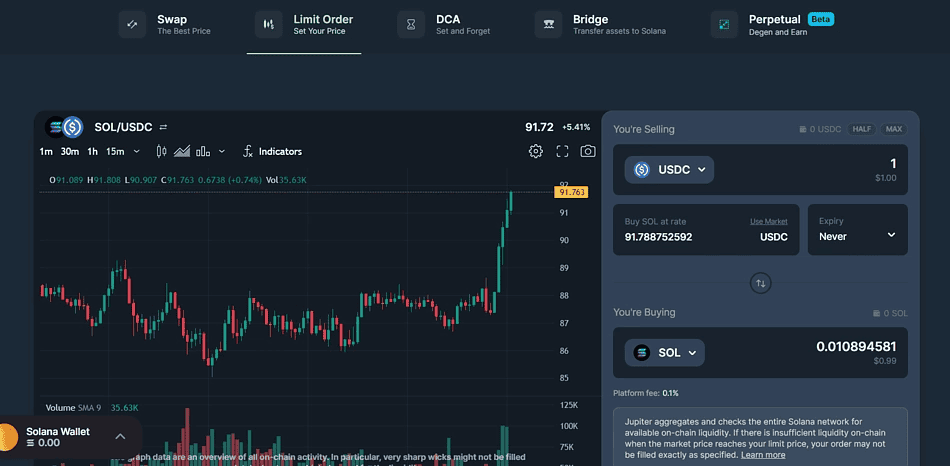Select the 30m timeframe
The width and height of the screenshot is (950, 466).
tap(70, 151)
